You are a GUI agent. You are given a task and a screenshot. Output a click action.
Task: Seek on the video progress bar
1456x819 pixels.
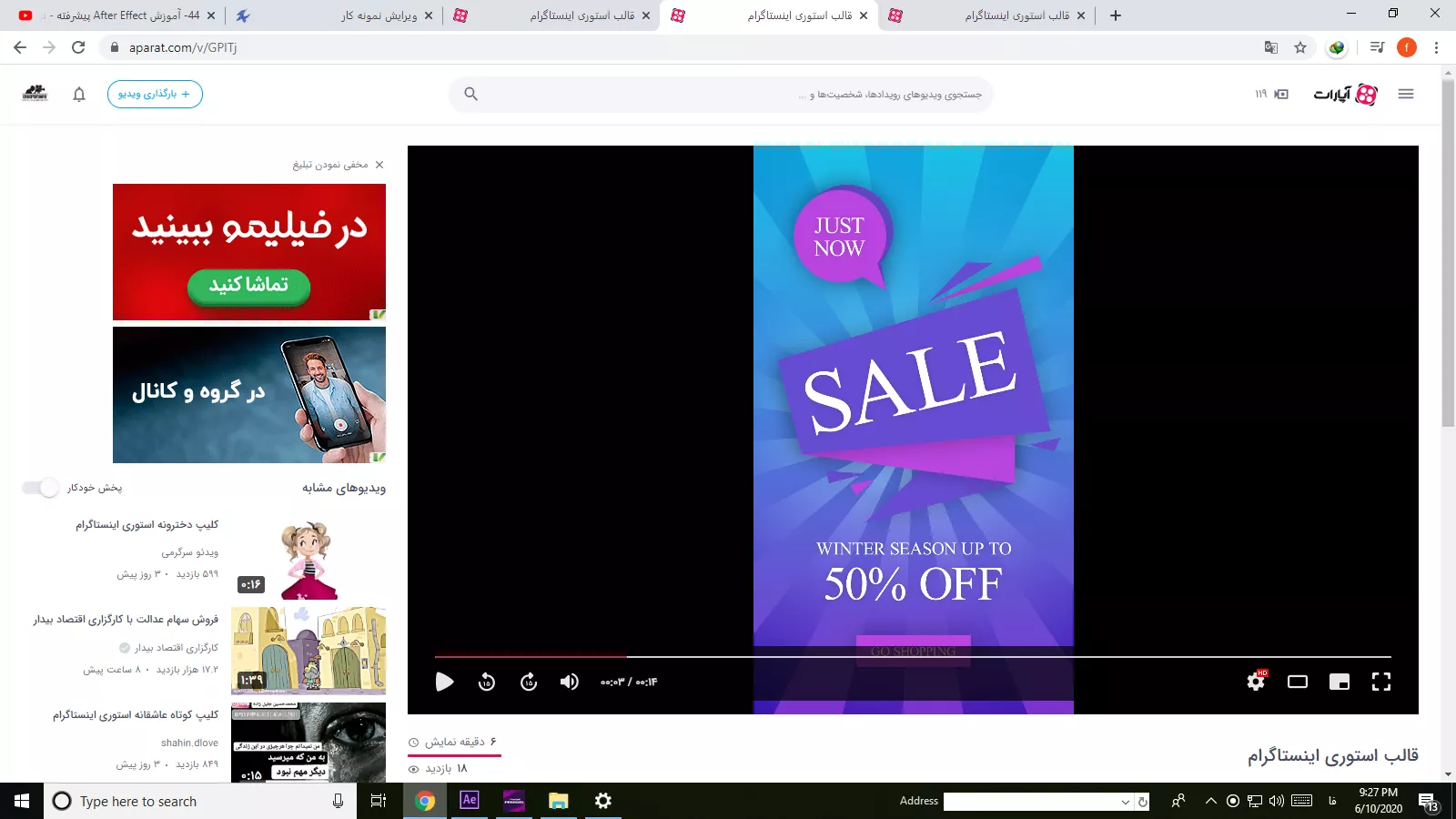[x=913, y=656]
